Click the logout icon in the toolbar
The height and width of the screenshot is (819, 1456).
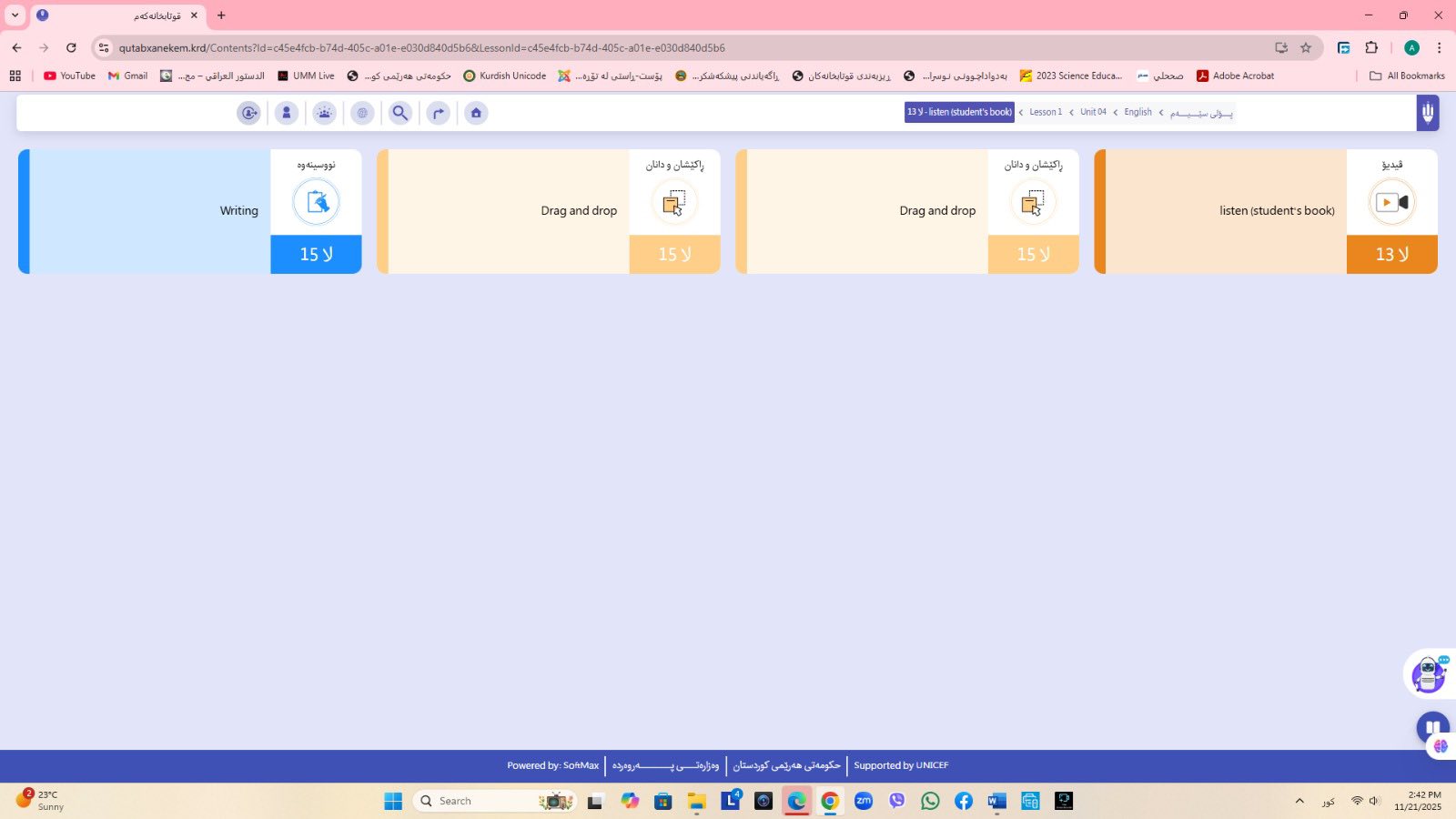click(248, 113)
